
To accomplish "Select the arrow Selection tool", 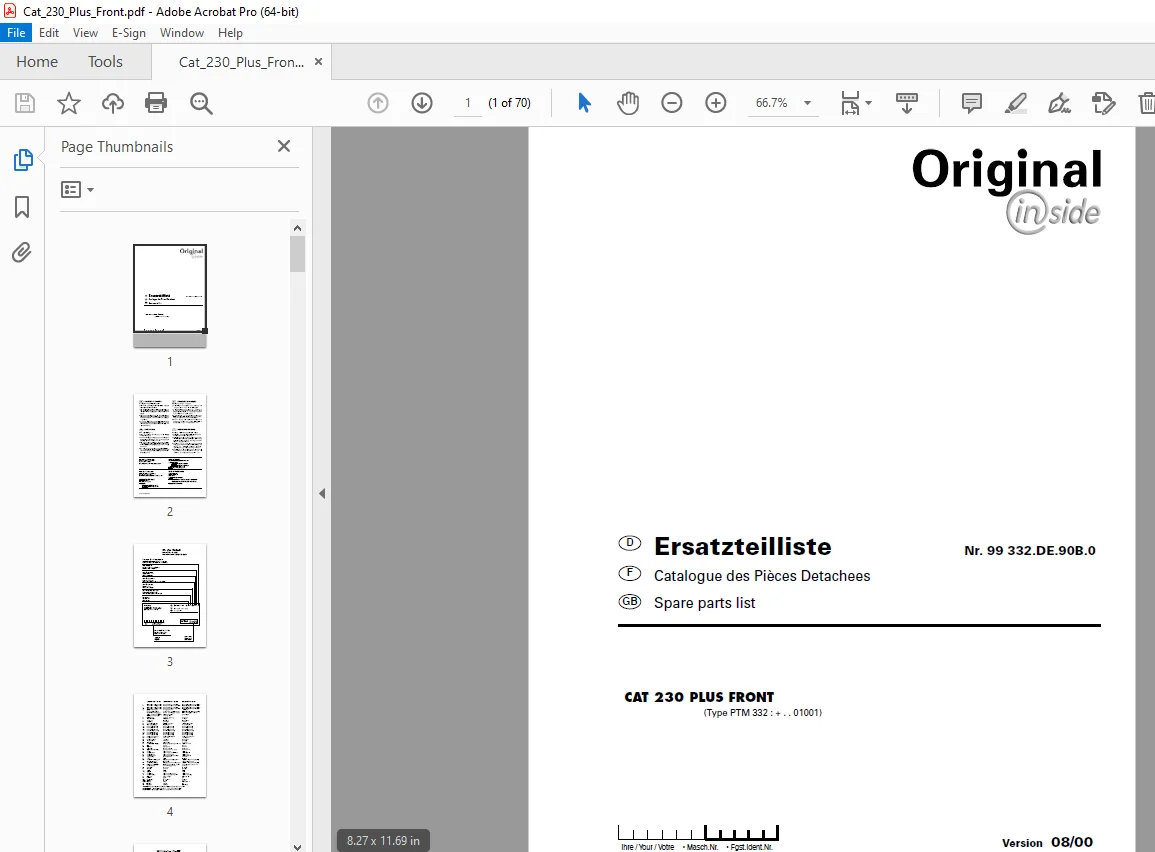I will pos(584,103).
